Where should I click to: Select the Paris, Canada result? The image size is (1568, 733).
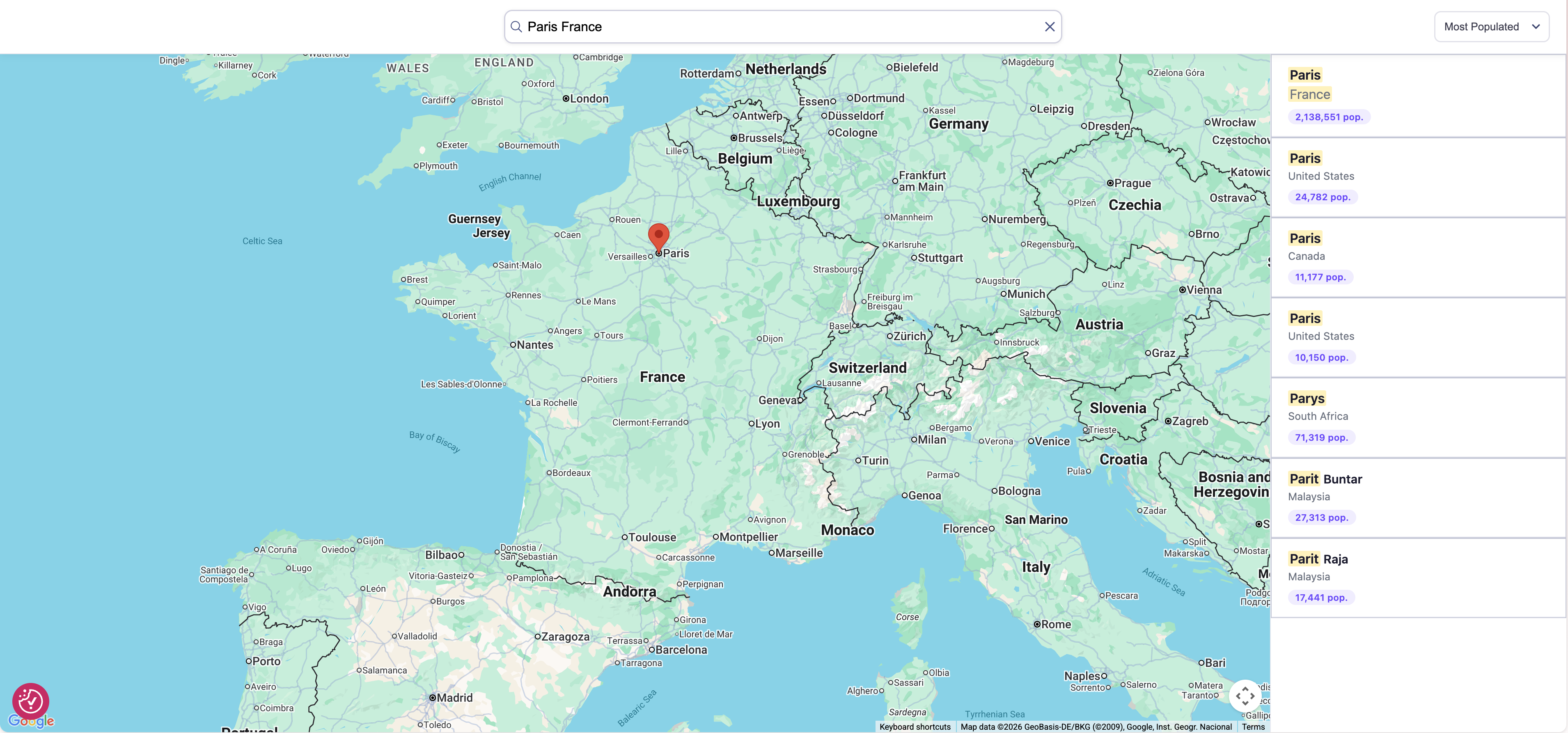pos(1418,257)
